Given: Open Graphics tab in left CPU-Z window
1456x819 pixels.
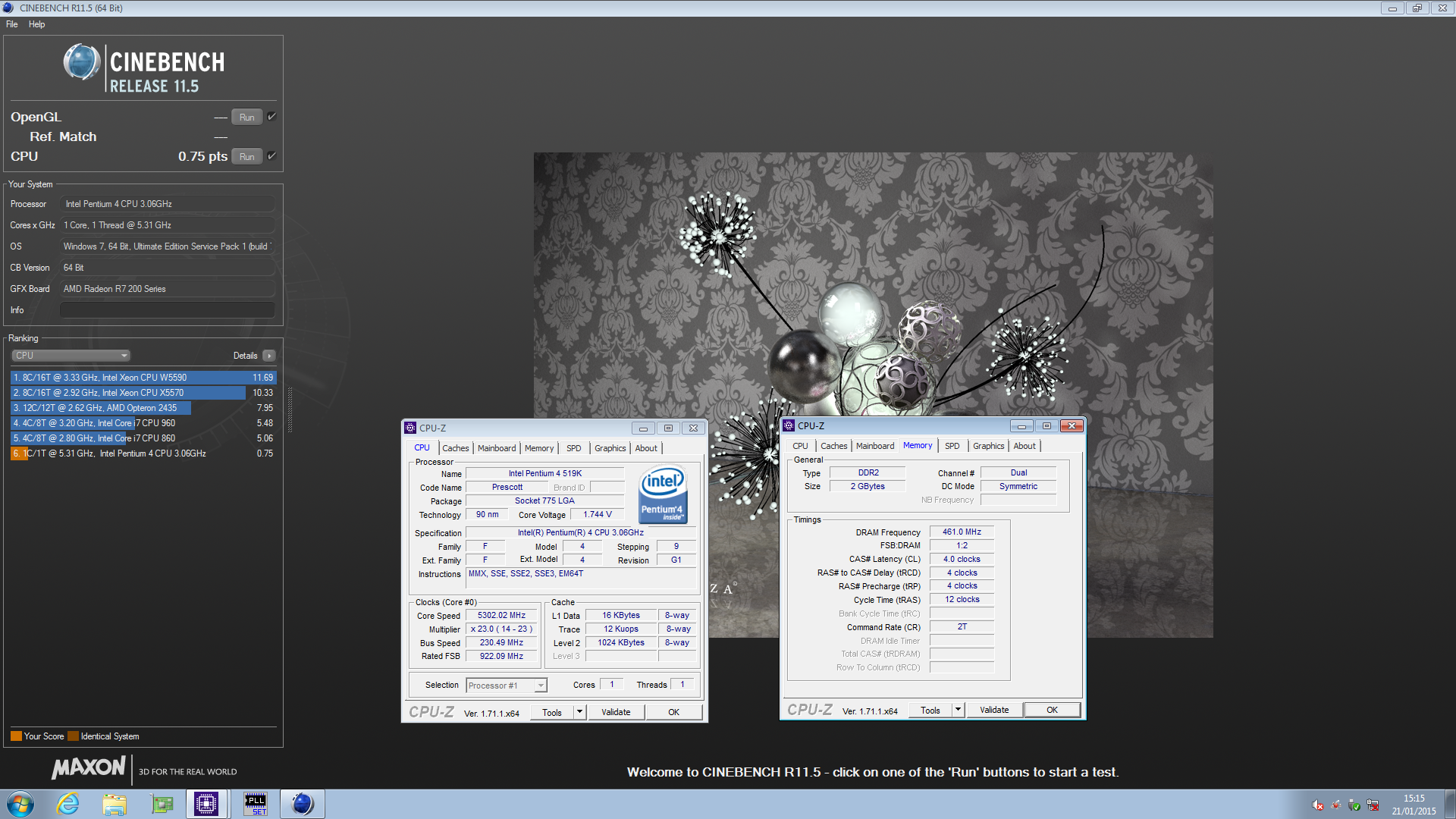Looking at the screenshot, I should click(x=610, y=448).
